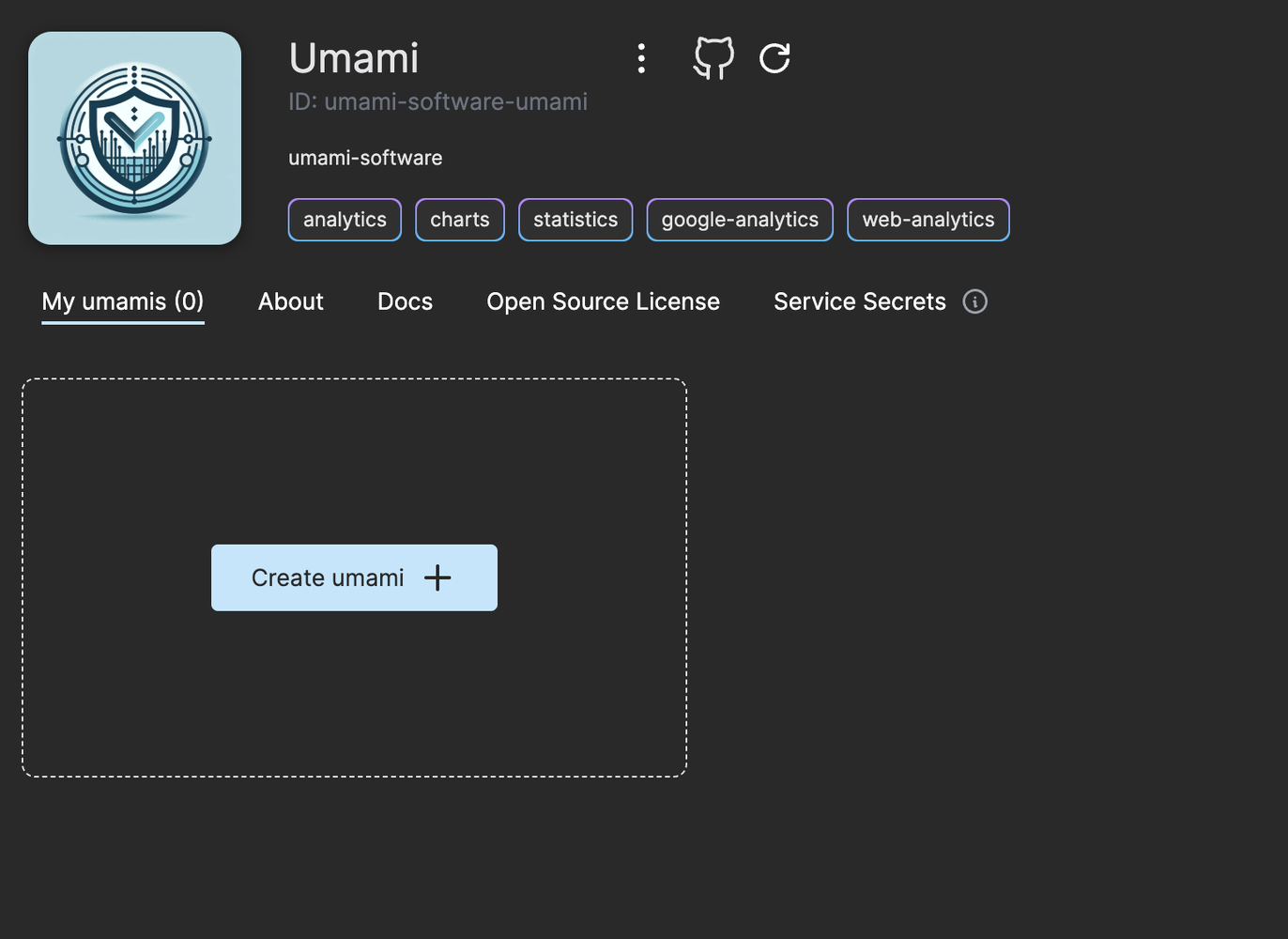Show Service Secrets info icon
This screenshot has height=939, width=1288.
point(974,301)
